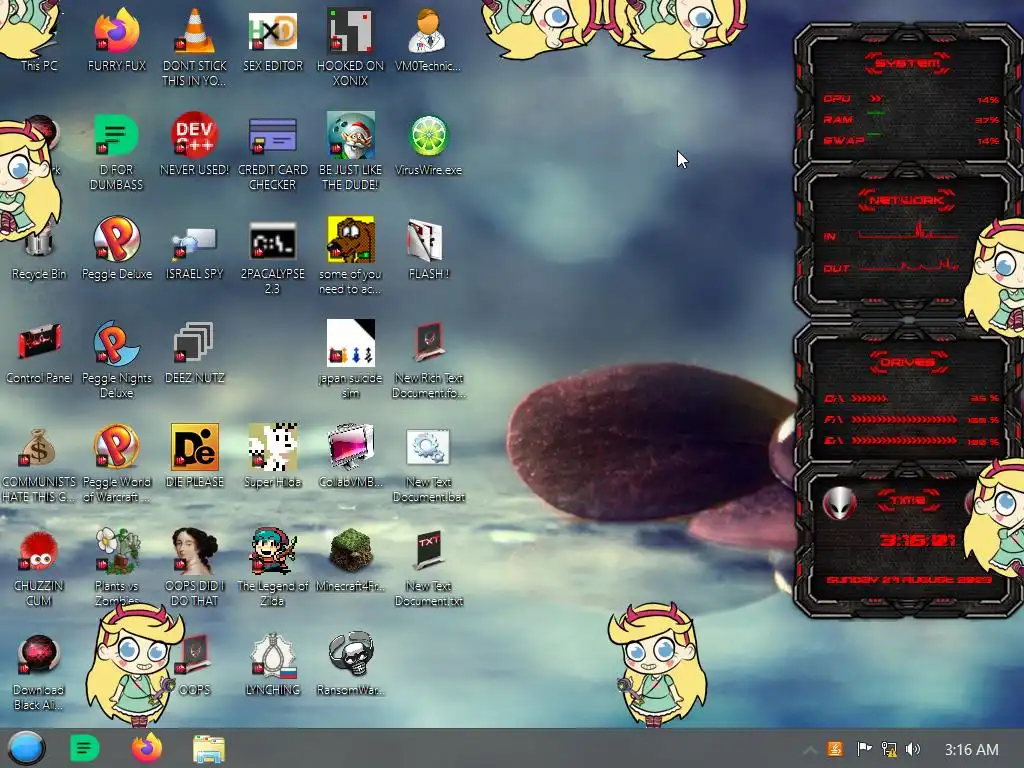1024x768 pixels.
Task: Open the Peggle Deluxe shortcut
Action: (x=116, y=239)
